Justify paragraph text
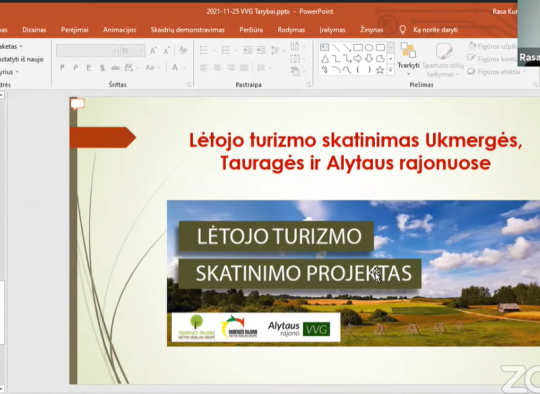Image resolution: width=540 pixels, height=394 pixels. [x=244, y=68]
